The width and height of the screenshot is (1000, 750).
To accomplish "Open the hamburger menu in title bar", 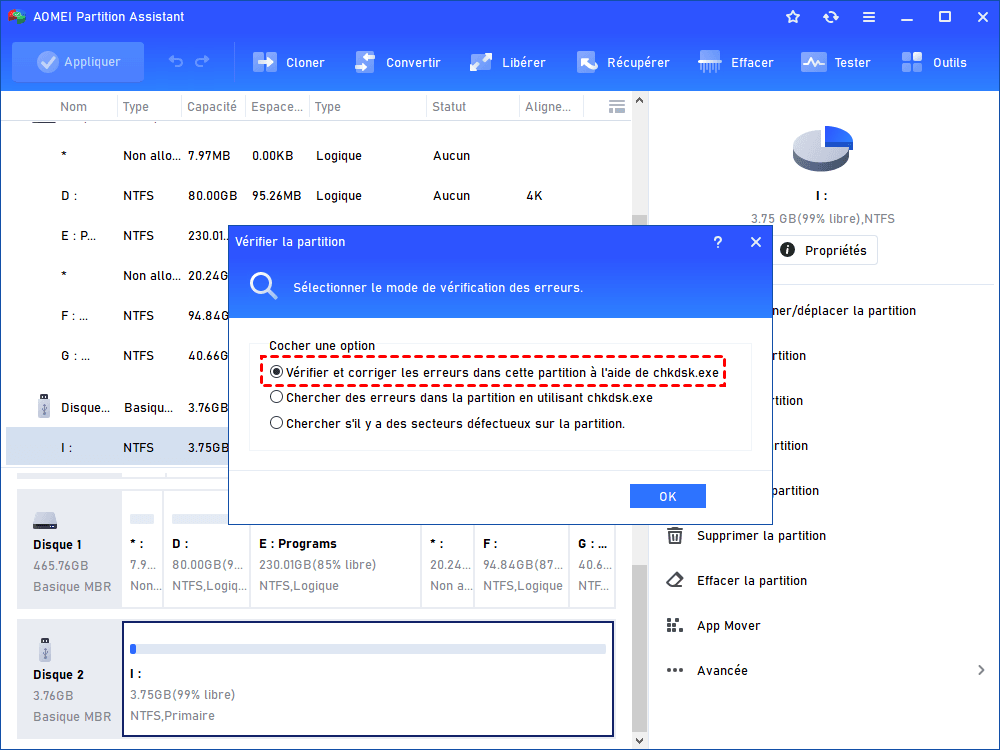I will (x=869, y=17).
